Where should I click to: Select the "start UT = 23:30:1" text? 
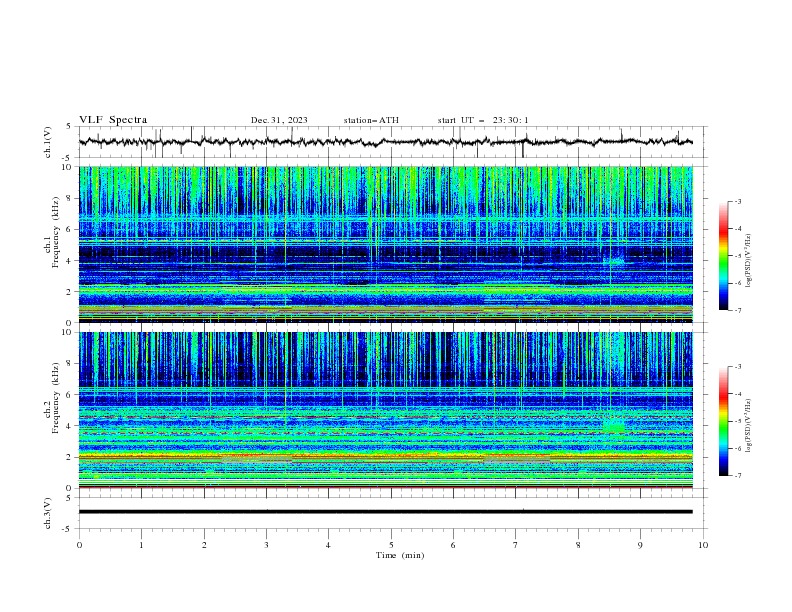483,120
